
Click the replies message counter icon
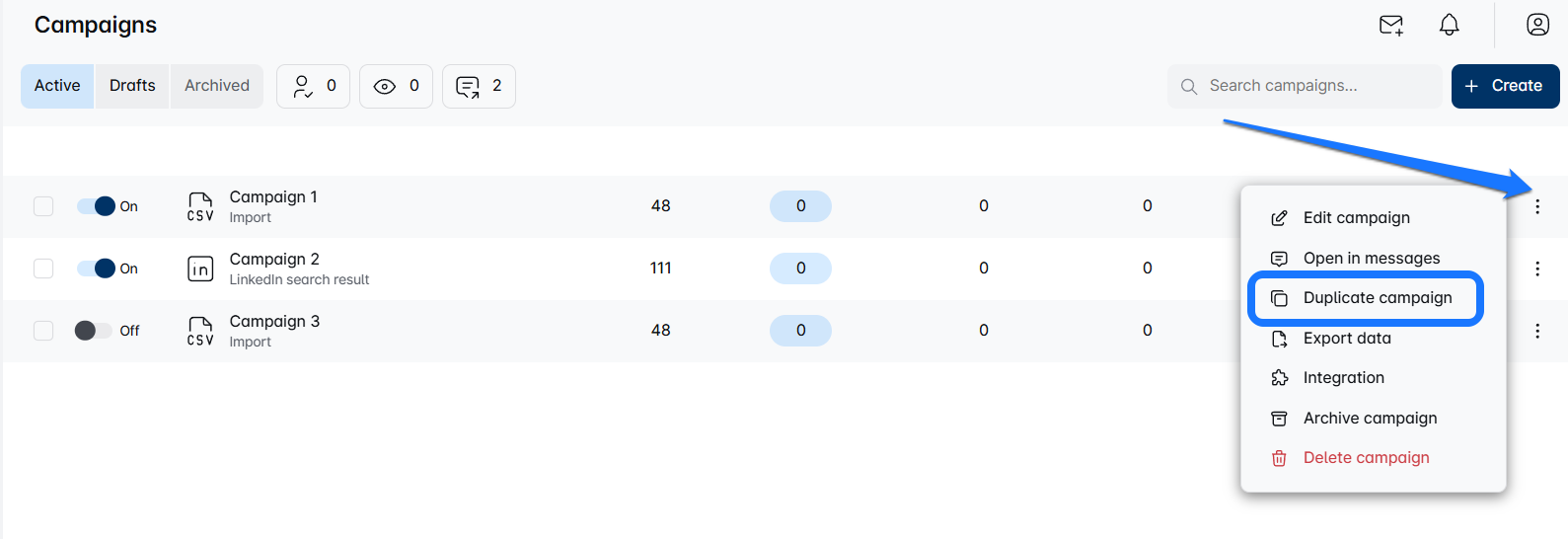pyautogui.click(x=468, y=87)
